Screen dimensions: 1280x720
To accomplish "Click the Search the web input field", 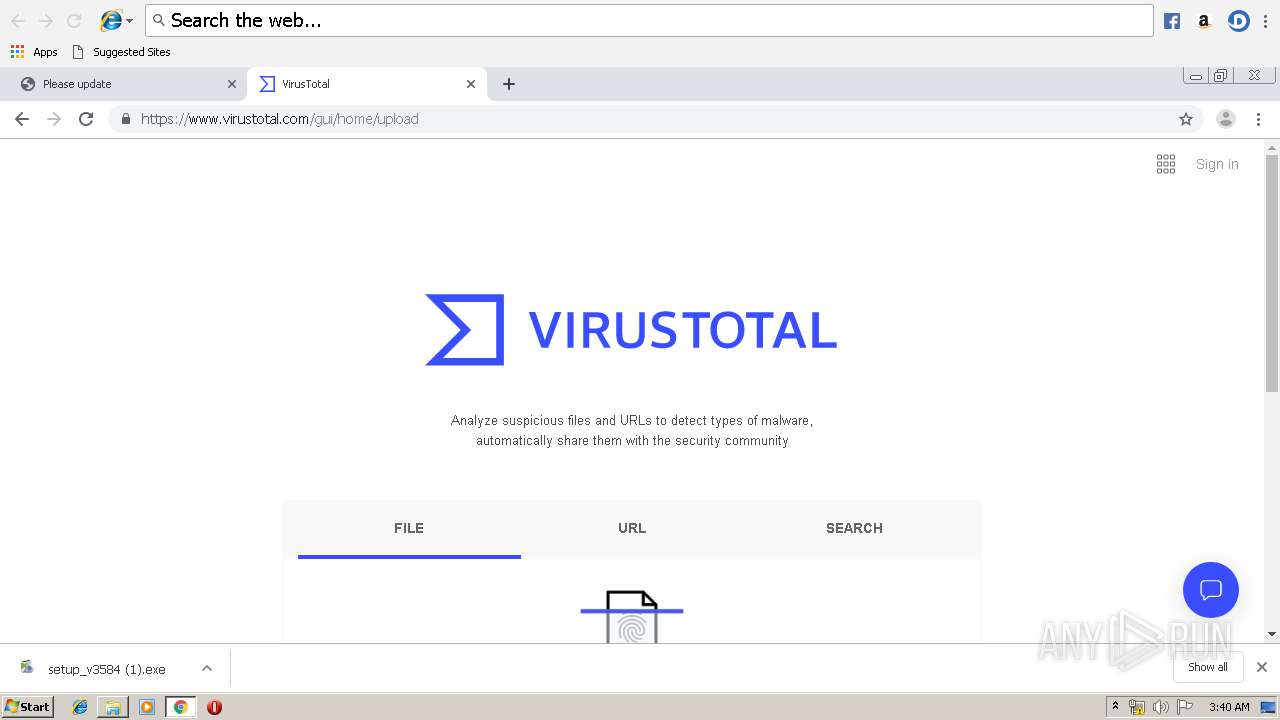I will (x=649, y=20).
